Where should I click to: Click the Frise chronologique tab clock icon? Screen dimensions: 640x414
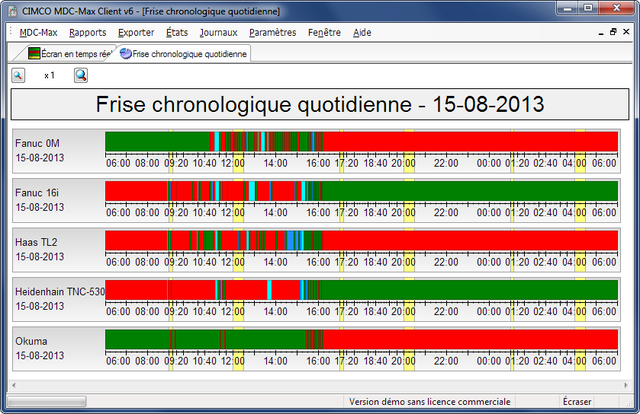pos(126,53)
